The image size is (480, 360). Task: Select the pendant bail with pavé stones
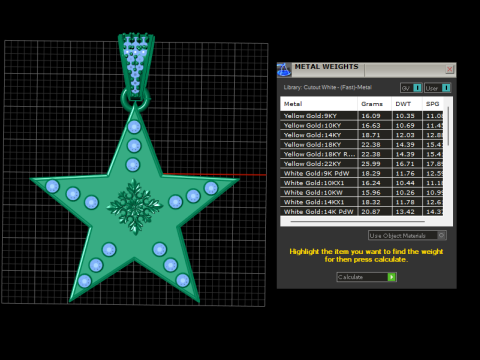[136, 66]
